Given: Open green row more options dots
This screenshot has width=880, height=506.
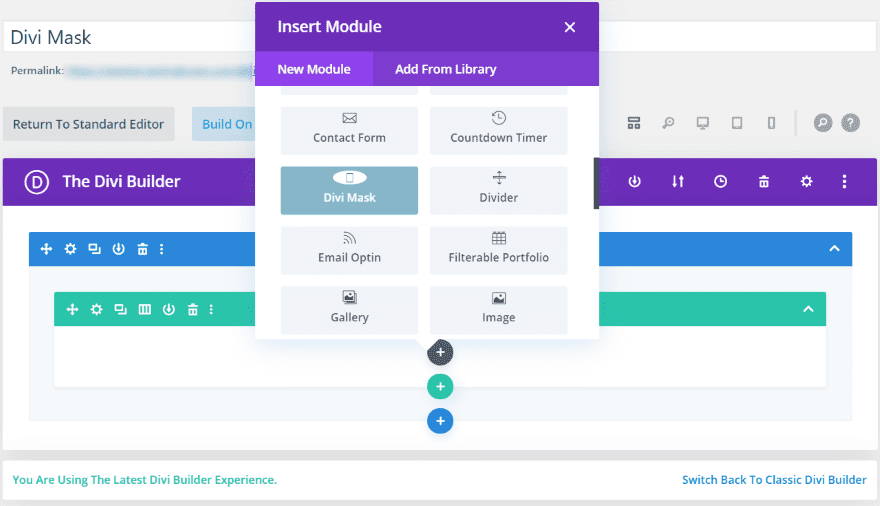Looking at the screenshot, I should (212, 309).
